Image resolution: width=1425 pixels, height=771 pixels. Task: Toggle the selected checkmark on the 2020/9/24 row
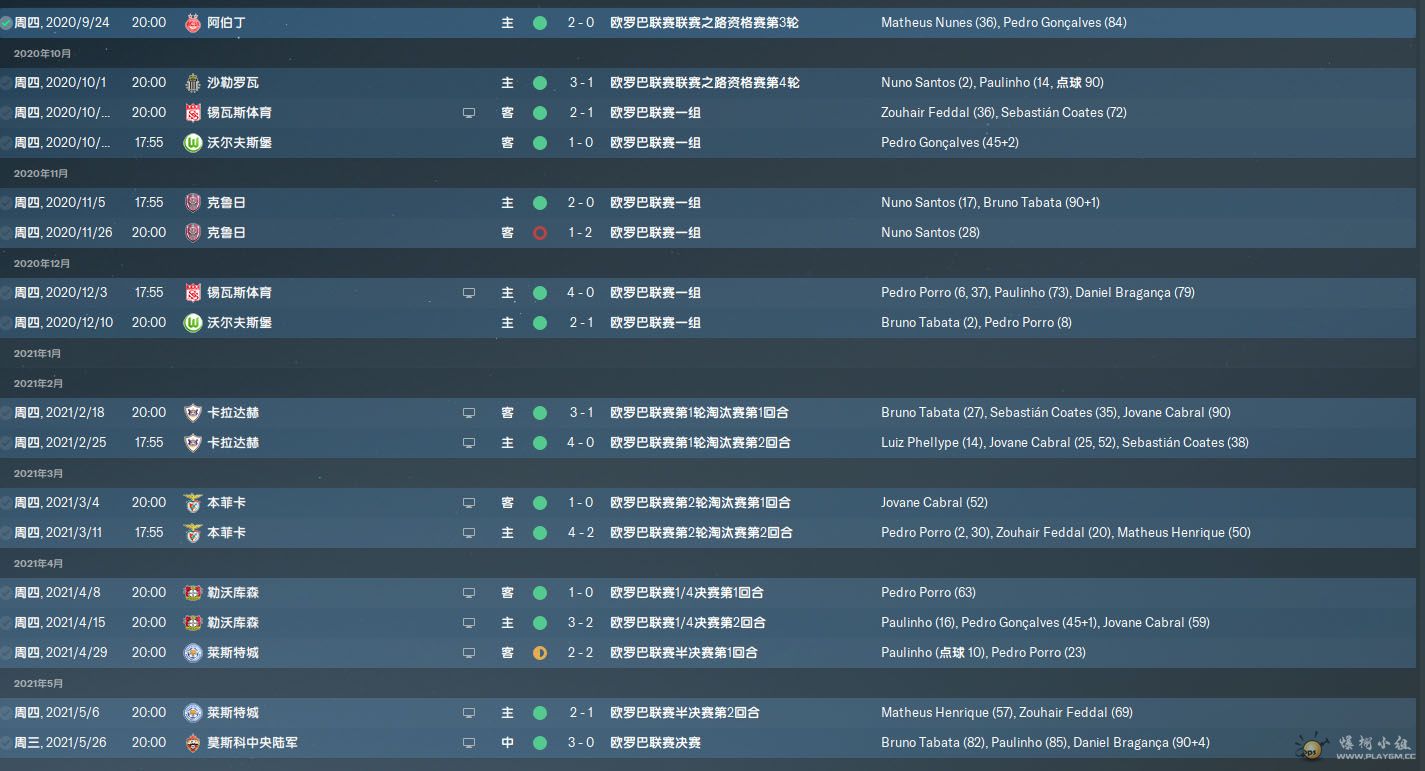coord(6,22)
